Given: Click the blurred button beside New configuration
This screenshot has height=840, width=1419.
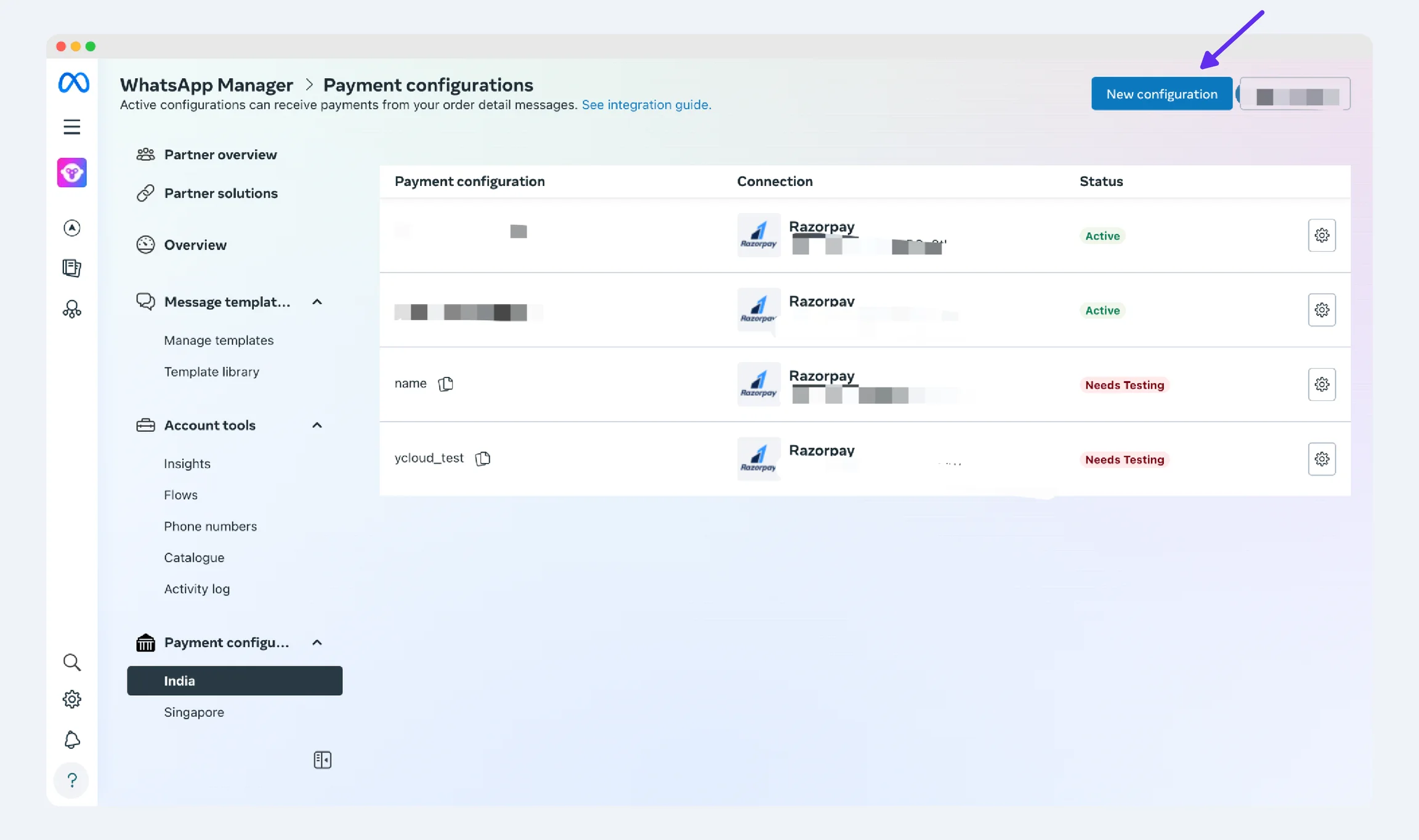Looking at the screenshot, I should (1295, 94).
